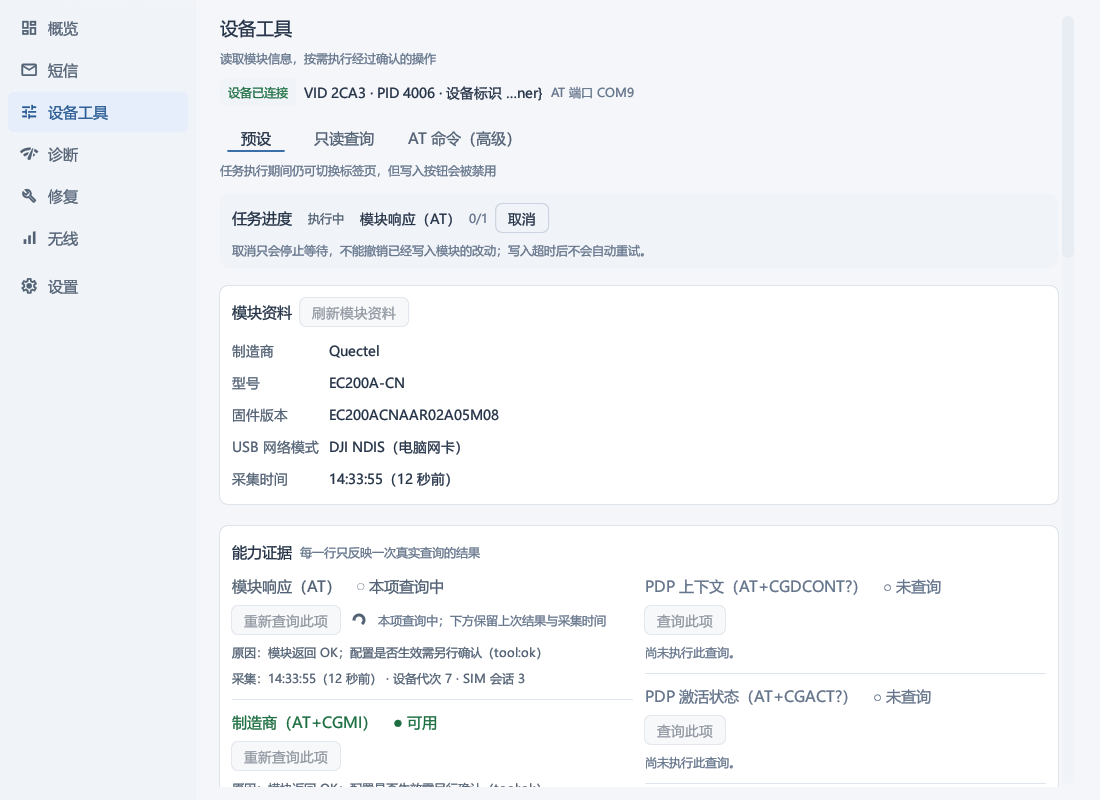The width and height of the screenshot is (1100, 800).
Task: Click the PDP 上下文（AT+CGDCONT?）heading
Action: 751,587
